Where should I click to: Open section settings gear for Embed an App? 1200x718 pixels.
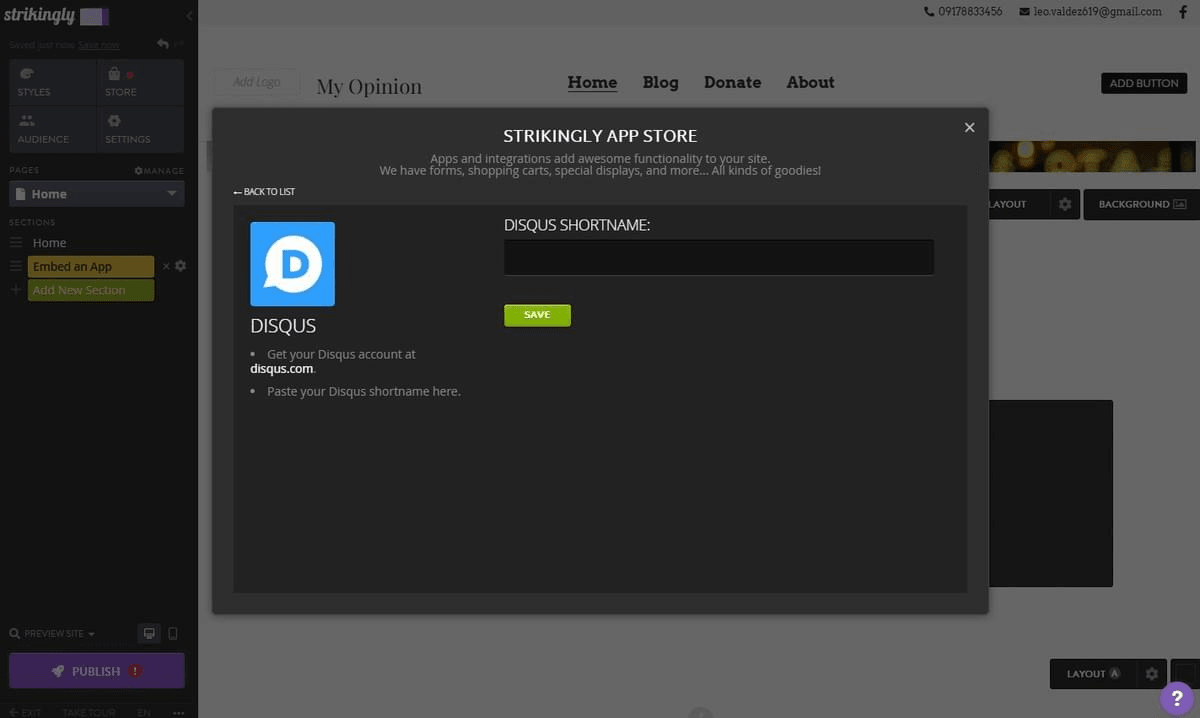click(180, 266)
